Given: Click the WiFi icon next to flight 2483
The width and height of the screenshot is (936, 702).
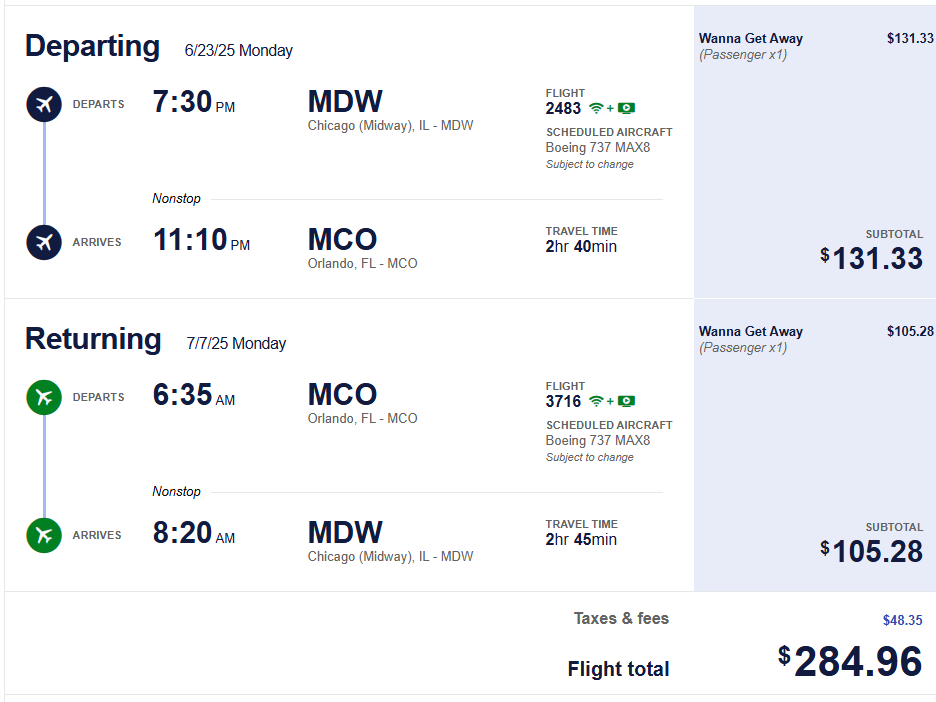Looking at the screenshot, I should point(596,108).
